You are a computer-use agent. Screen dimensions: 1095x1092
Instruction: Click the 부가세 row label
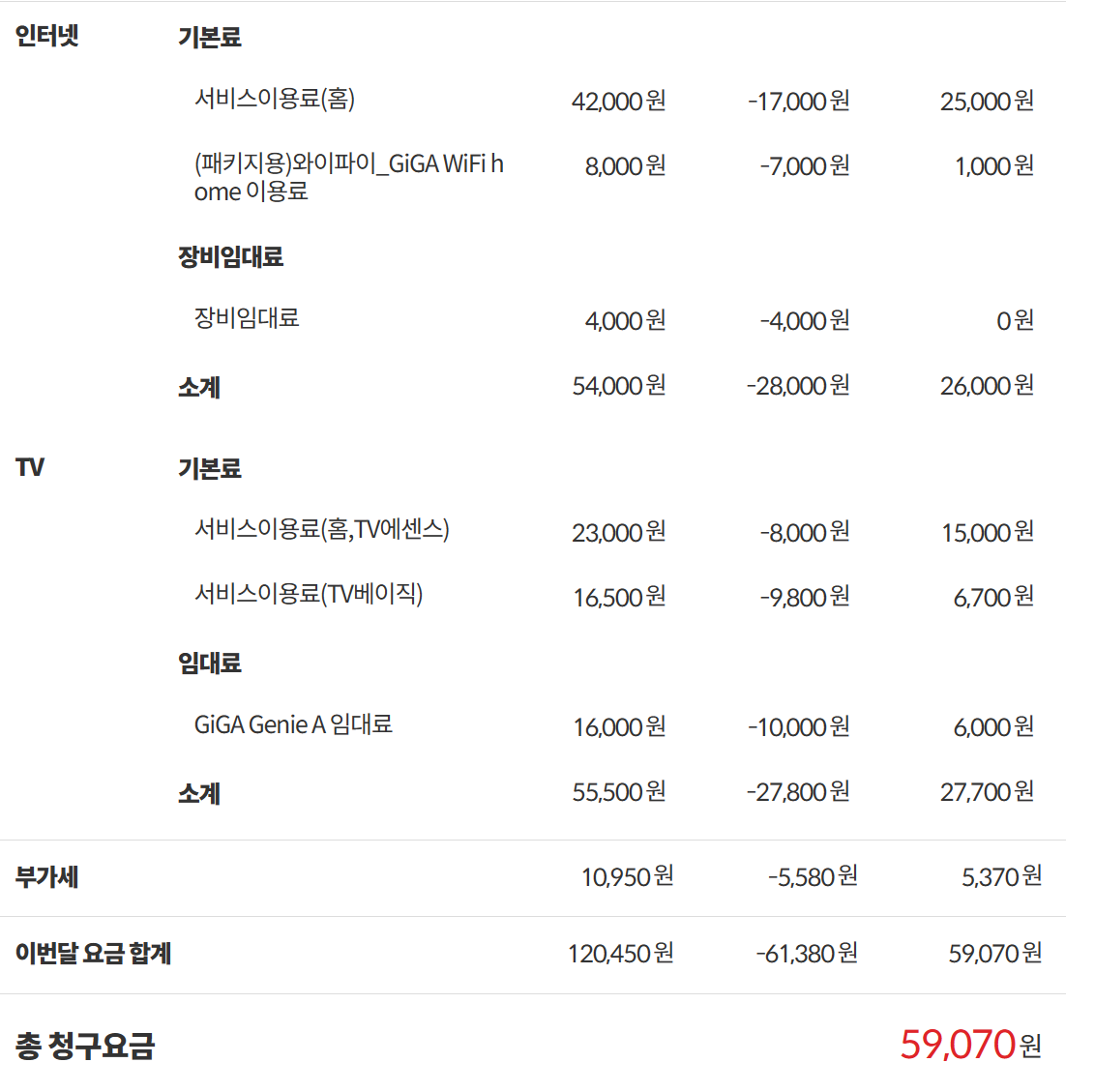coord(46,877)
